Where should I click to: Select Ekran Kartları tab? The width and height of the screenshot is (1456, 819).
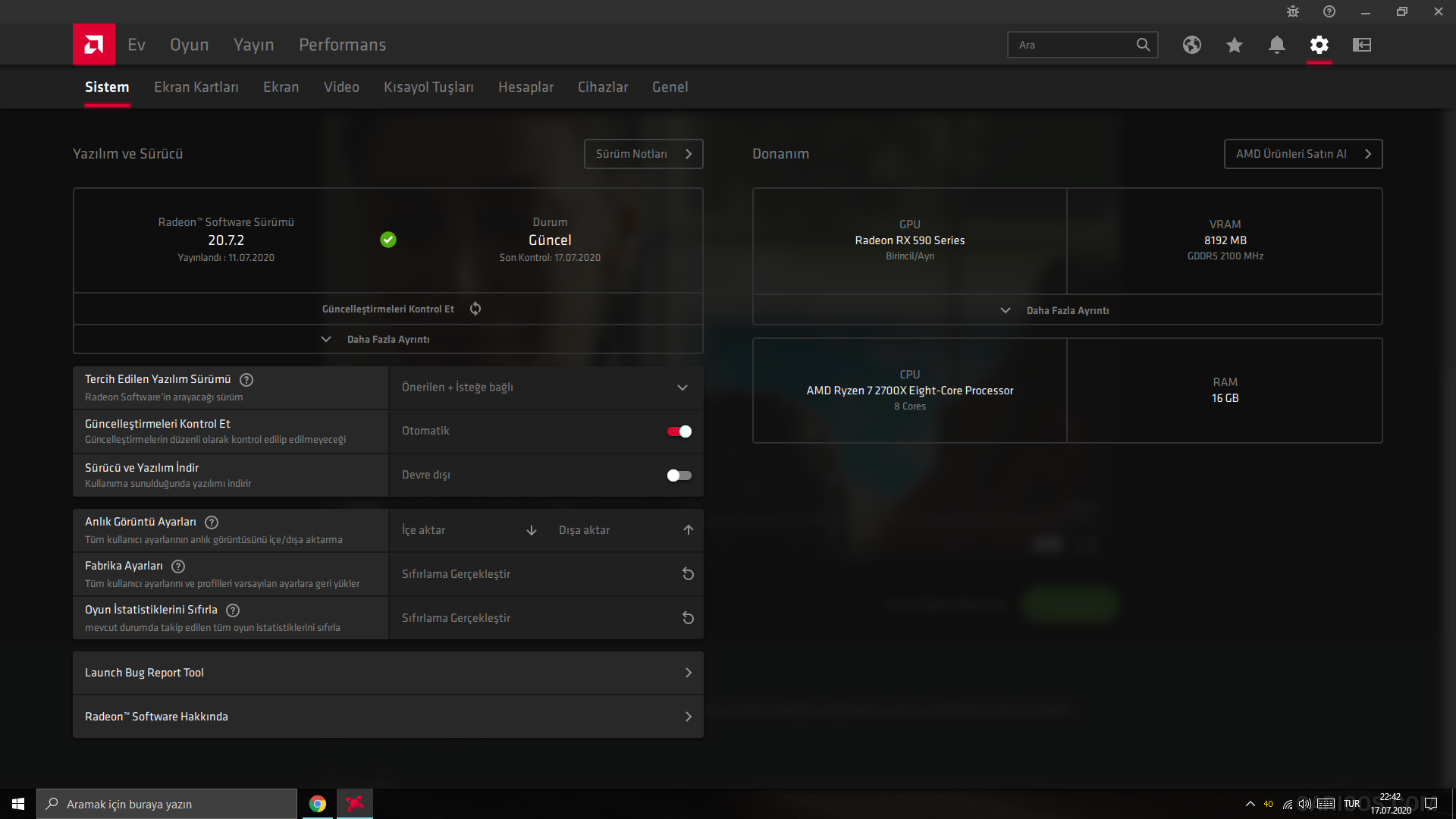click(x=196, y=87)
